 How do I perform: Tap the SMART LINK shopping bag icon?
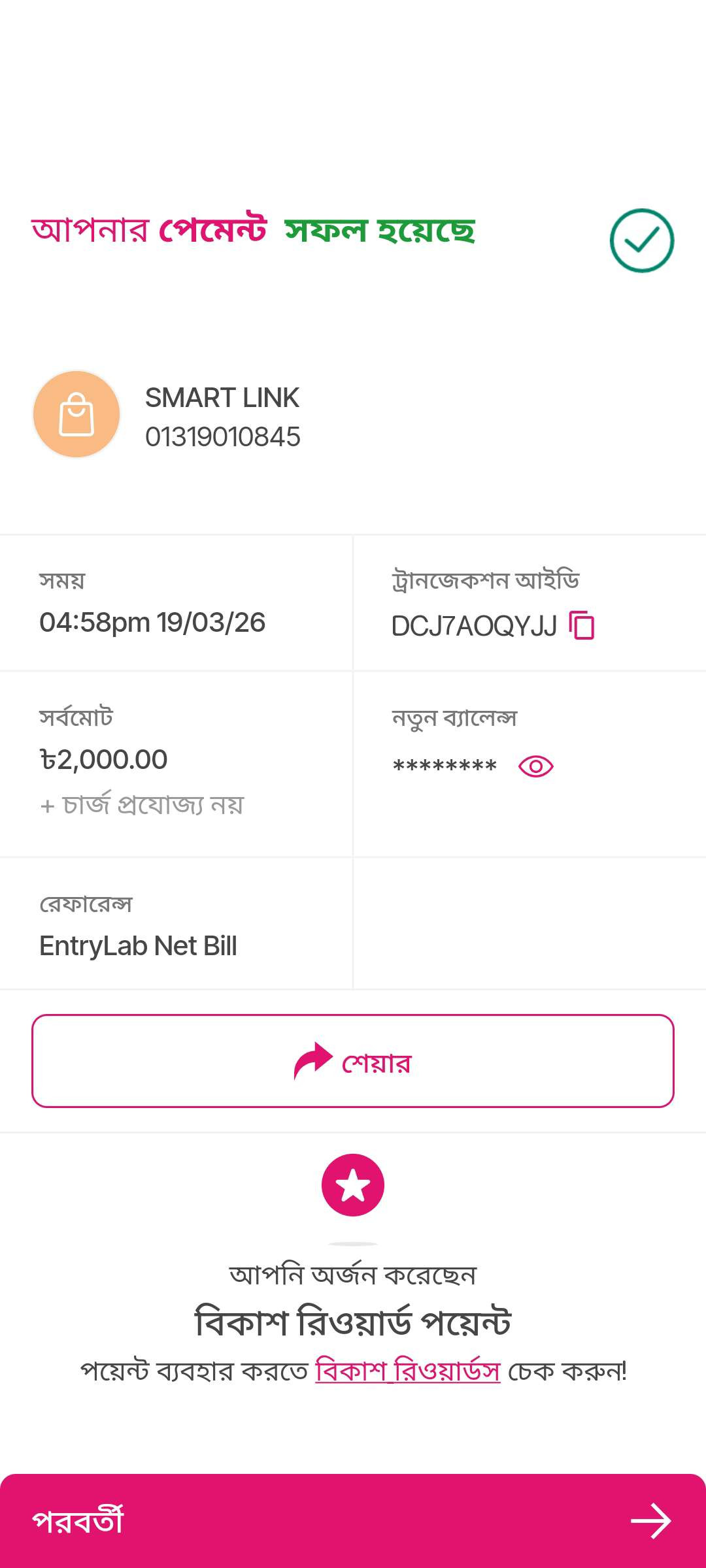[x=76, y=414]
